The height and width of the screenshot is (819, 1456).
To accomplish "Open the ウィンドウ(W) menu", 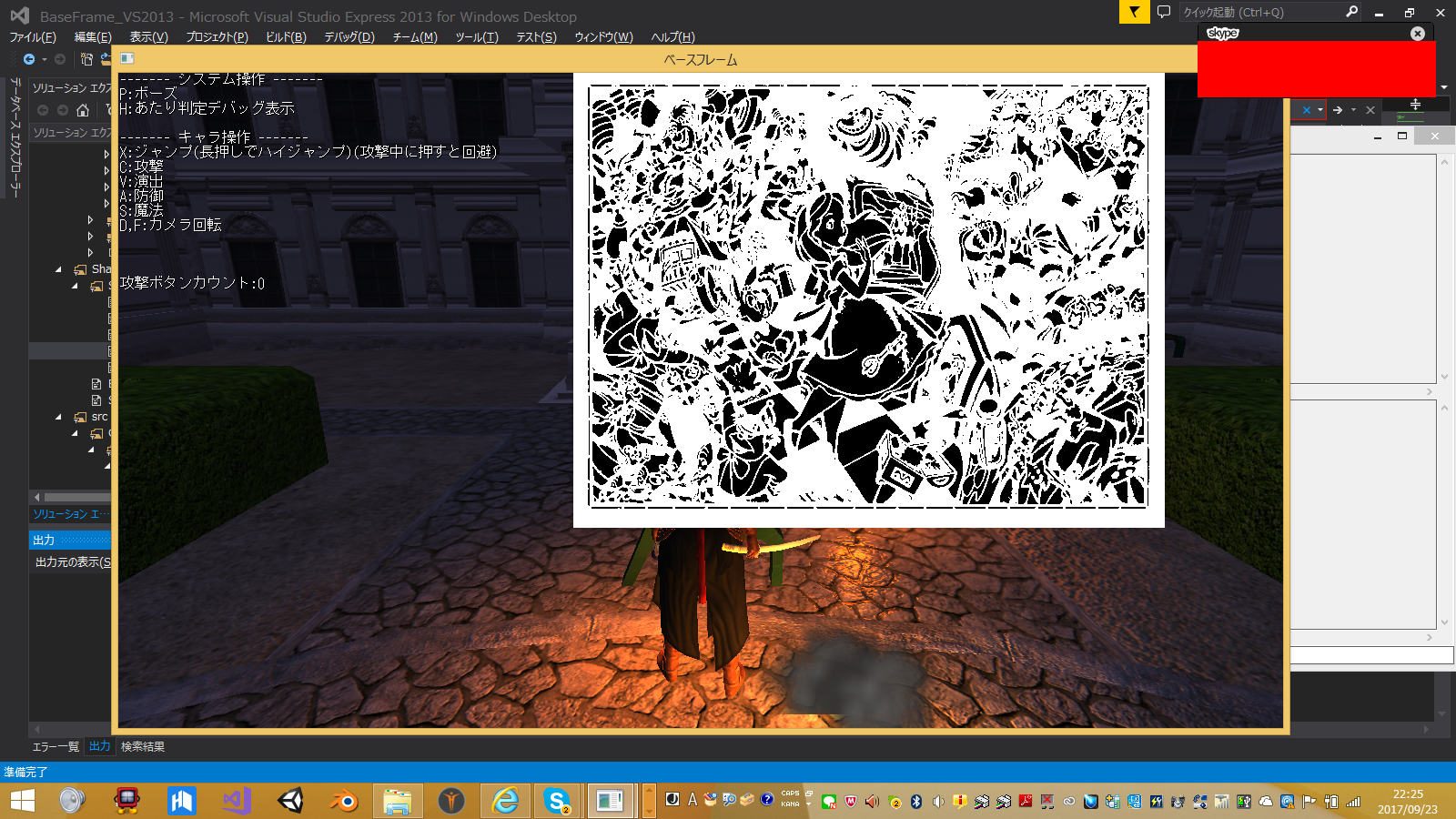I will pyautogui.click(x=603, y=37).
